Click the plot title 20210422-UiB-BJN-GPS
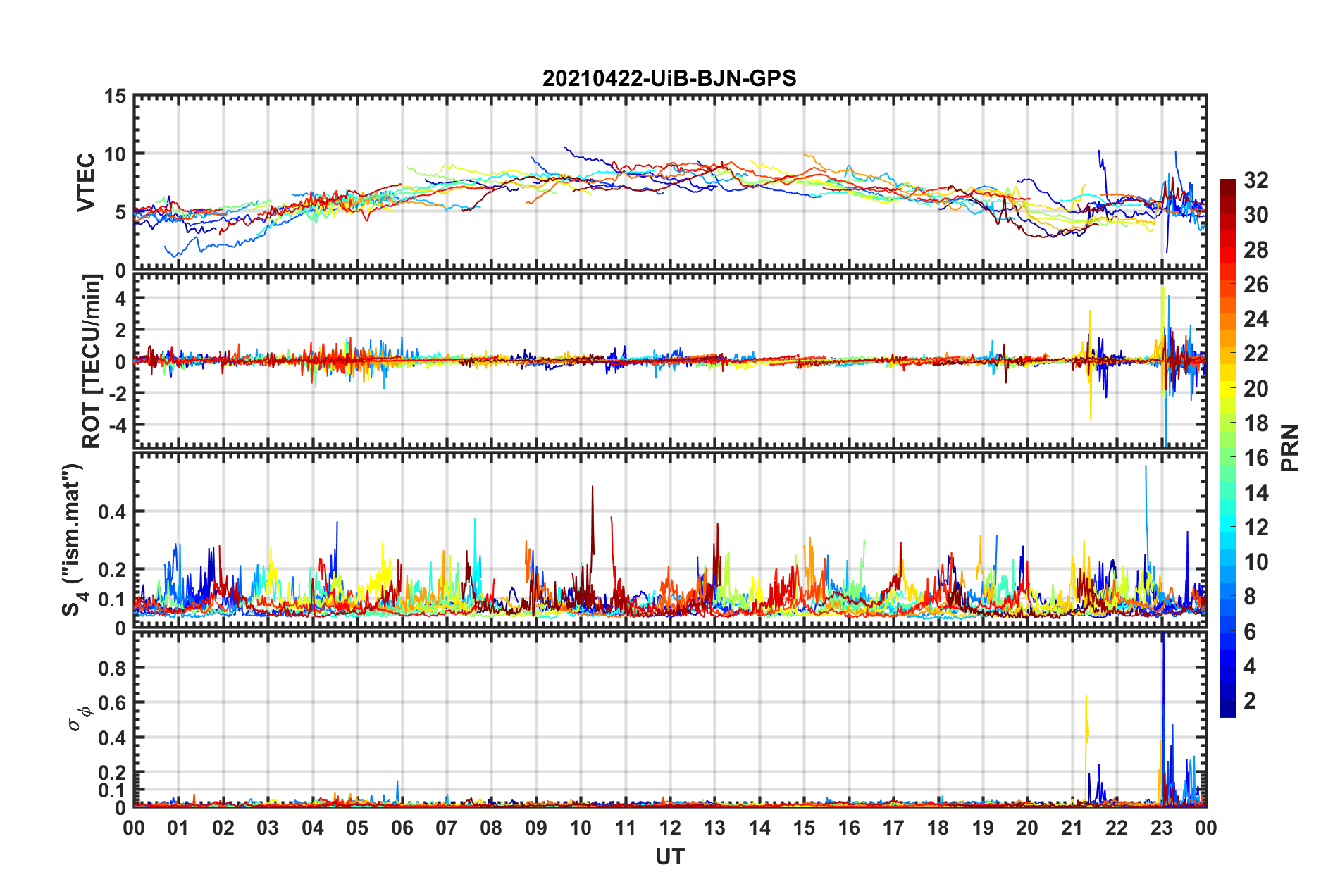The width and height of the screenshot is (1340, 896). point(669,78)
